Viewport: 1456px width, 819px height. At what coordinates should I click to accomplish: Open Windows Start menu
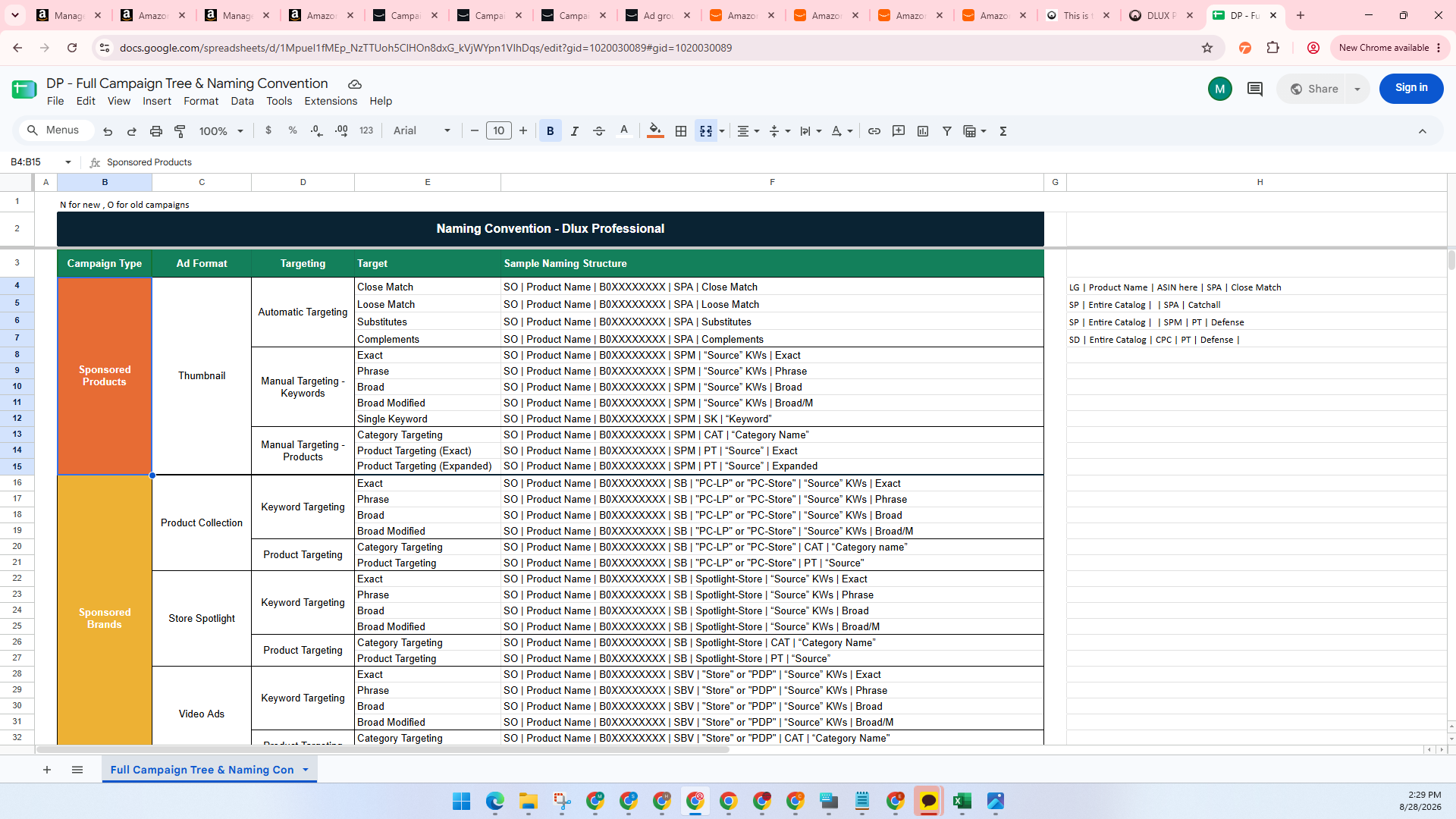tap(461, 802)
